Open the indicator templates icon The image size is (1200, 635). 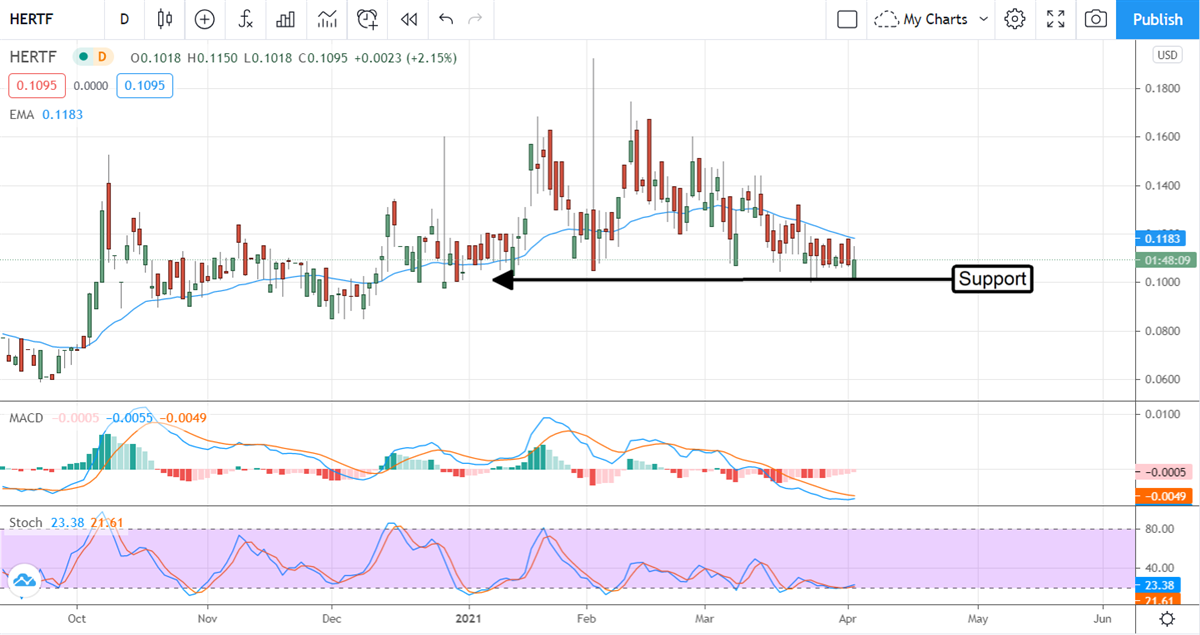pyautogui.click(x=326, y=19)
